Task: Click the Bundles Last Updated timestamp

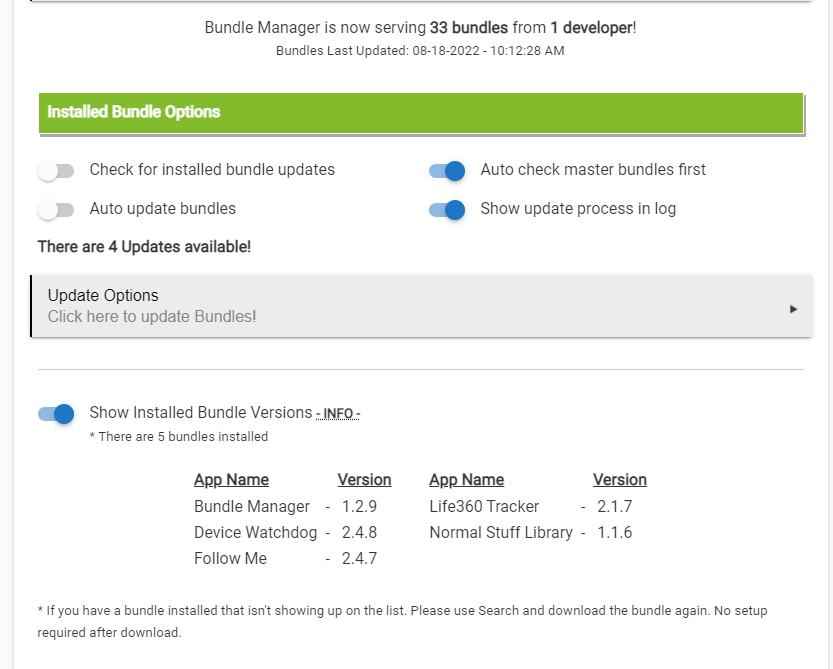Action: click(x=420, y=50)
